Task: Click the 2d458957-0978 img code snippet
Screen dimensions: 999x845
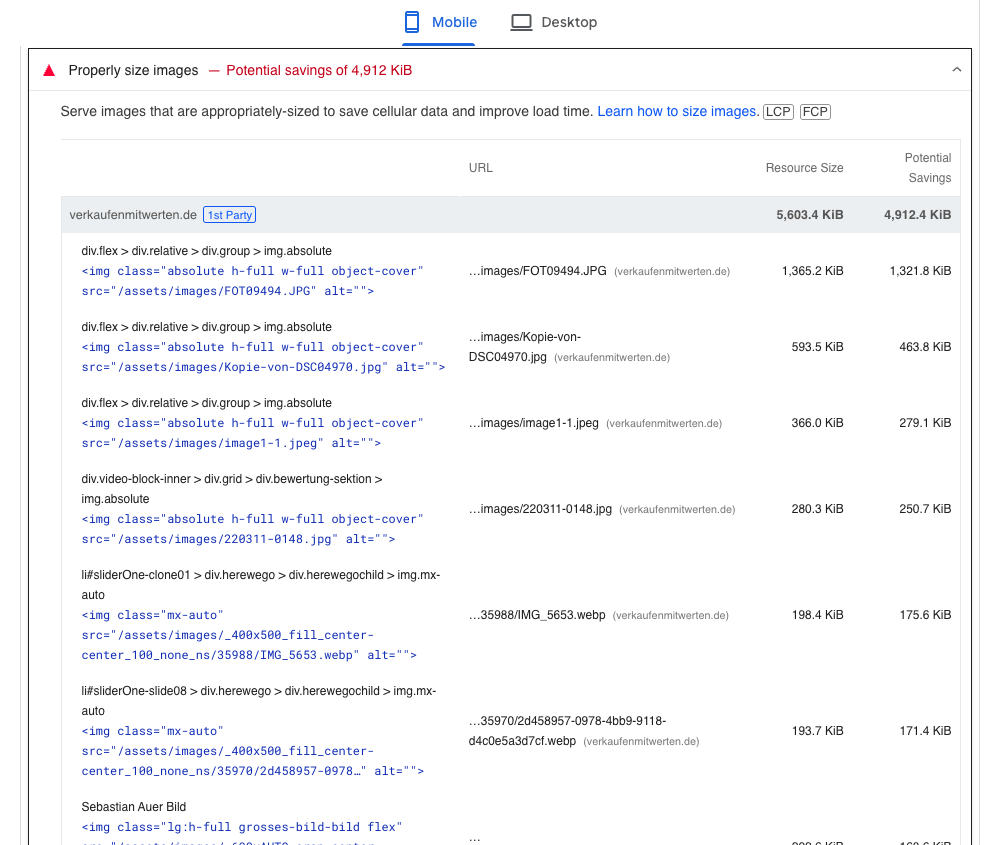Action: pyautogui.click(x=252, y=751)
